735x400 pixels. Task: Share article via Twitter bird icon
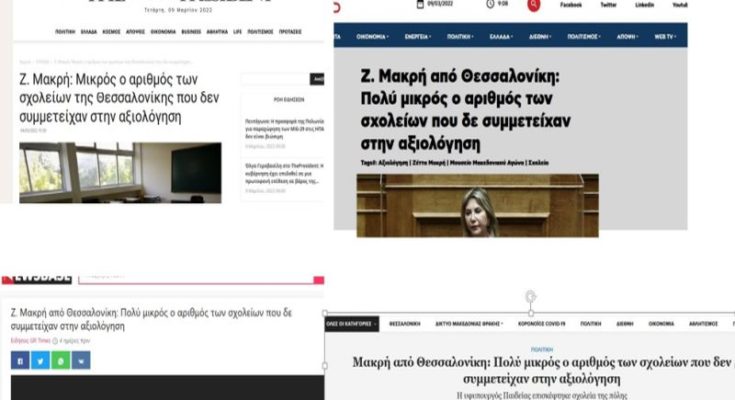pyautogui.click(x=40, y=361)
